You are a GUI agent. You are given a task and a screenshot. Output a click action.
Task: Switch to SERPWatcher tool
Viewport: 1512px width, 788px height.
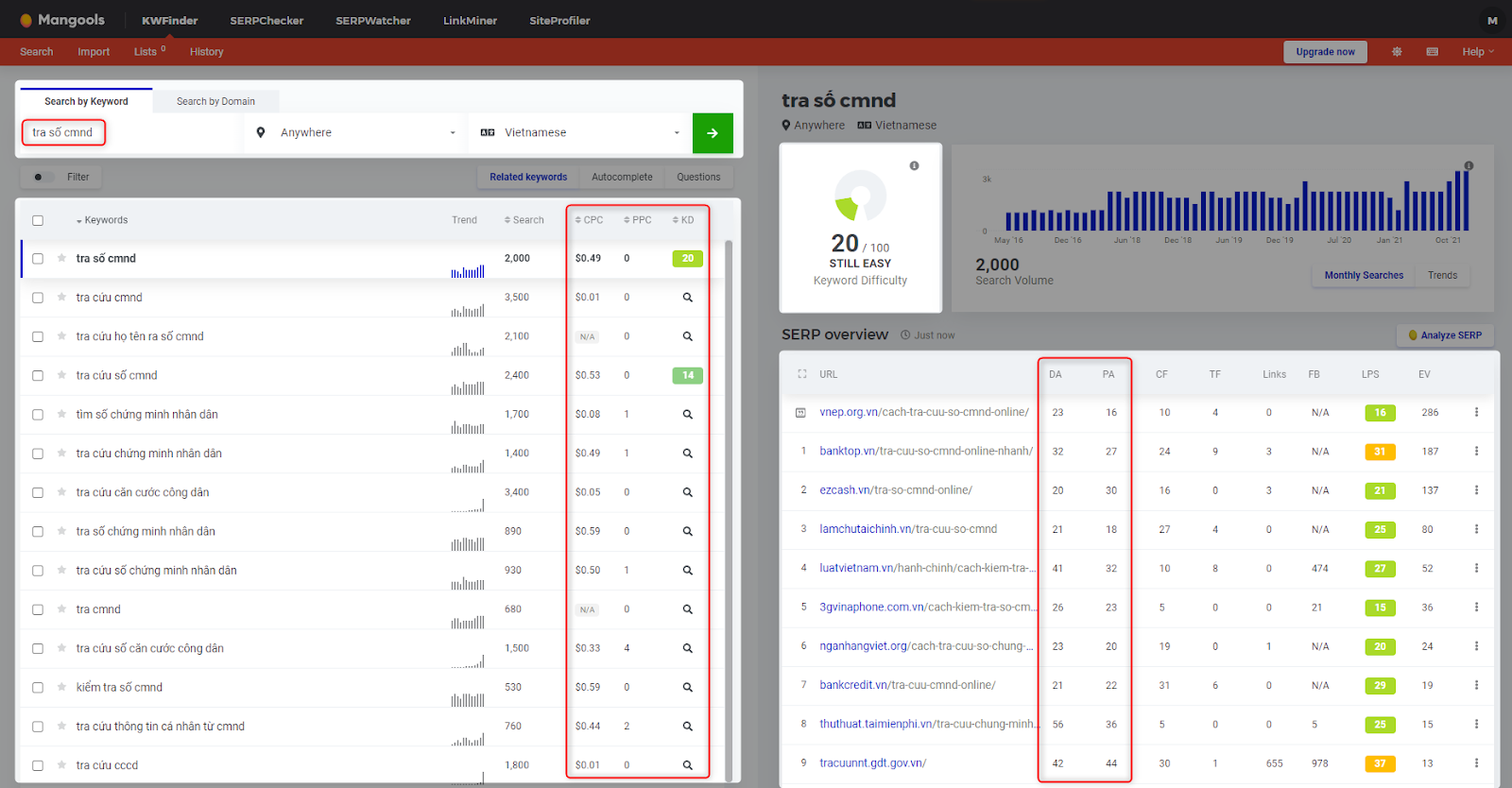(x=373, y=21)
